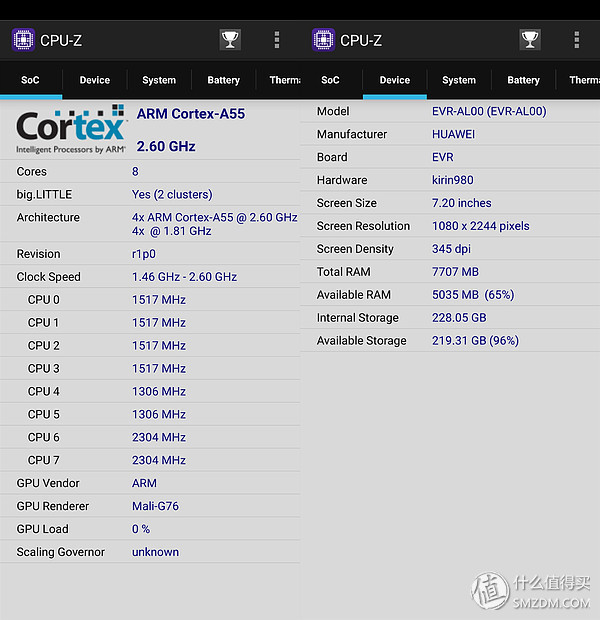Screen dimensions: 600x620
Task: Select 'ARM Cortex-A55' heading text
Action: coord(191,114)
